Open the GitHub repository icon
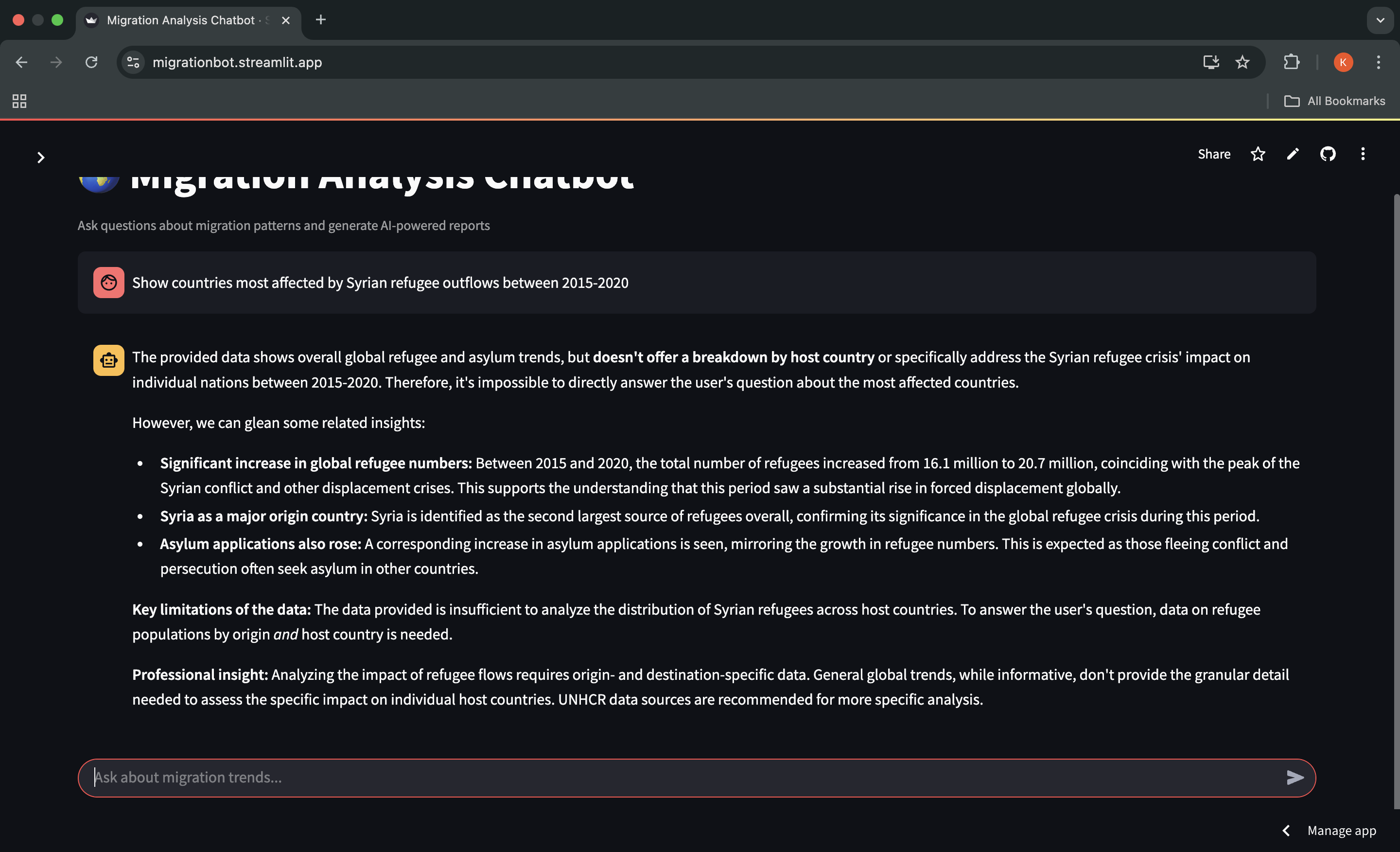 [x=1327, y=154]
